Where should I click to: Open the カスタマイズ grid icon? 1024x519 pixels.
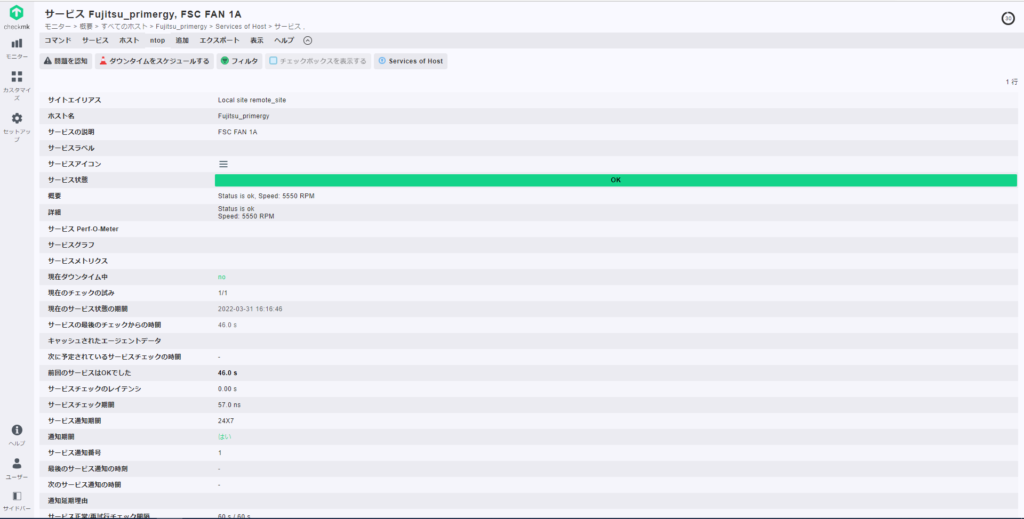click(x=16, y=76)
